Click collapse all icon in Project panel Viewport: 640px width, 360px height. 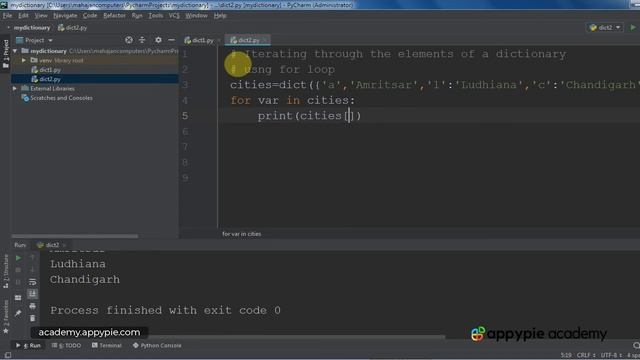(x=142, y=40)
